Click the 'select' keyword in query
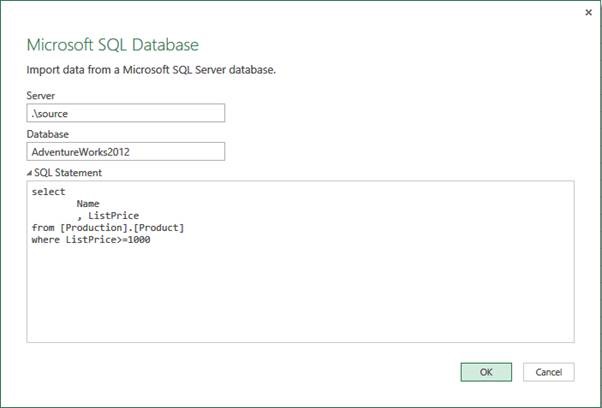 48,192
